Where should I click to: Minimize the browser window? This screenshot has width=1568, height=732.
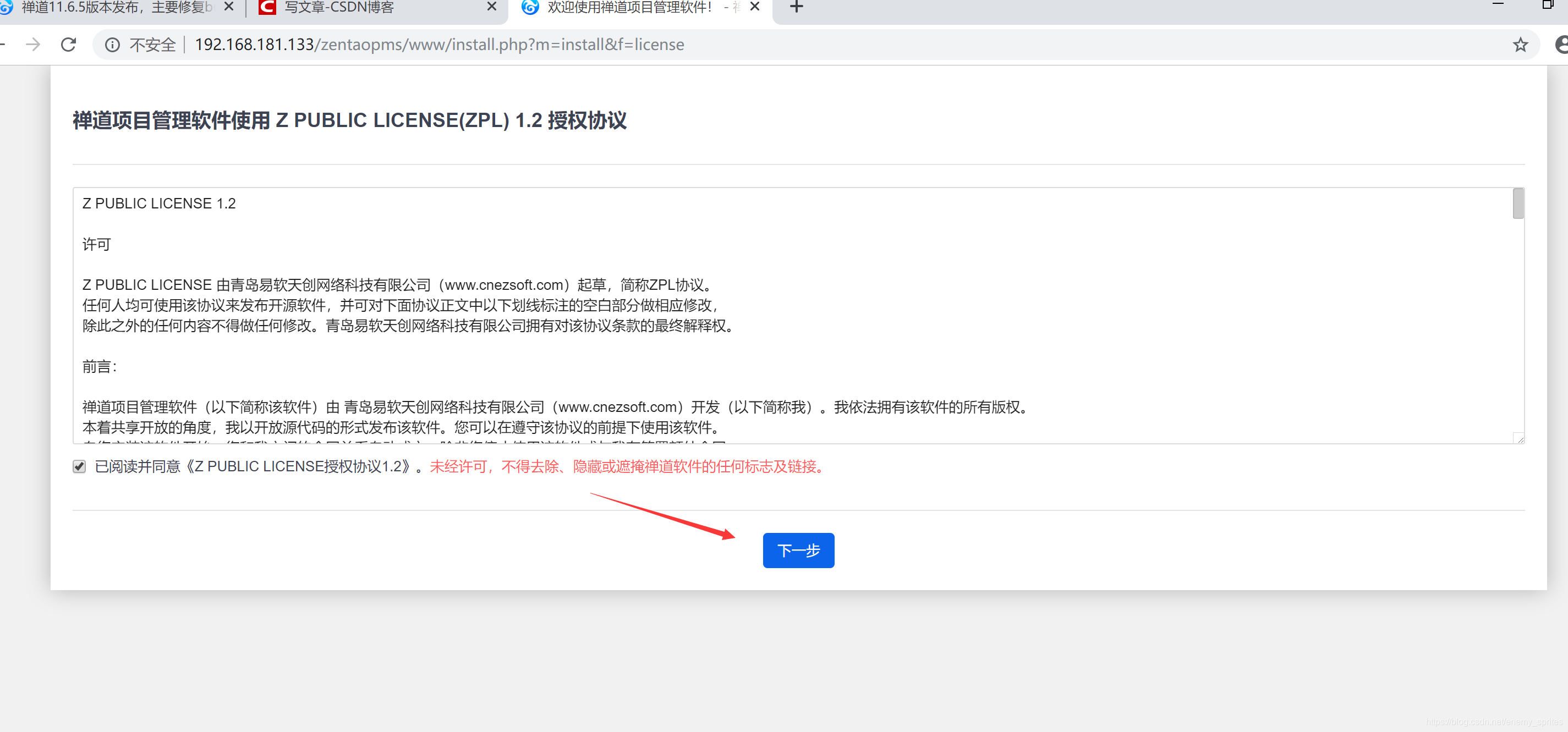pos(1498,5)
